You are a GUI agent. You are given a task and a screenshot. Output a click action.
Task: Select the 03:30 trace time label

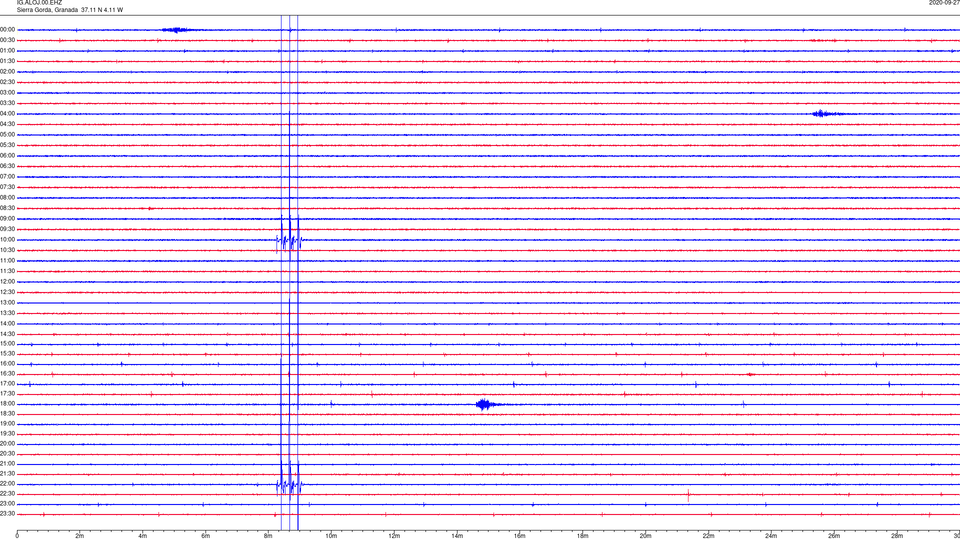(x=8, y=103)
